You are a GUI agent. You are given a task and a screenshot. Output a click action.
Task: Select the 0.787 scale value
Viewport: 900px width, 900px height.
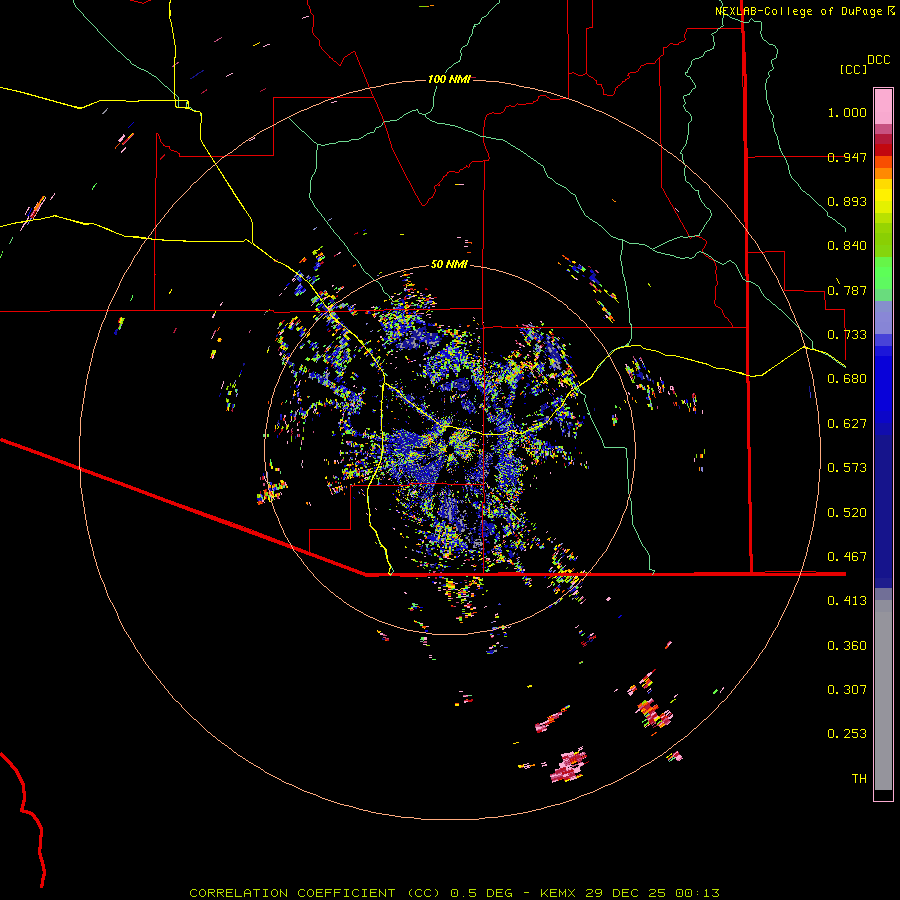pos(847,290)
